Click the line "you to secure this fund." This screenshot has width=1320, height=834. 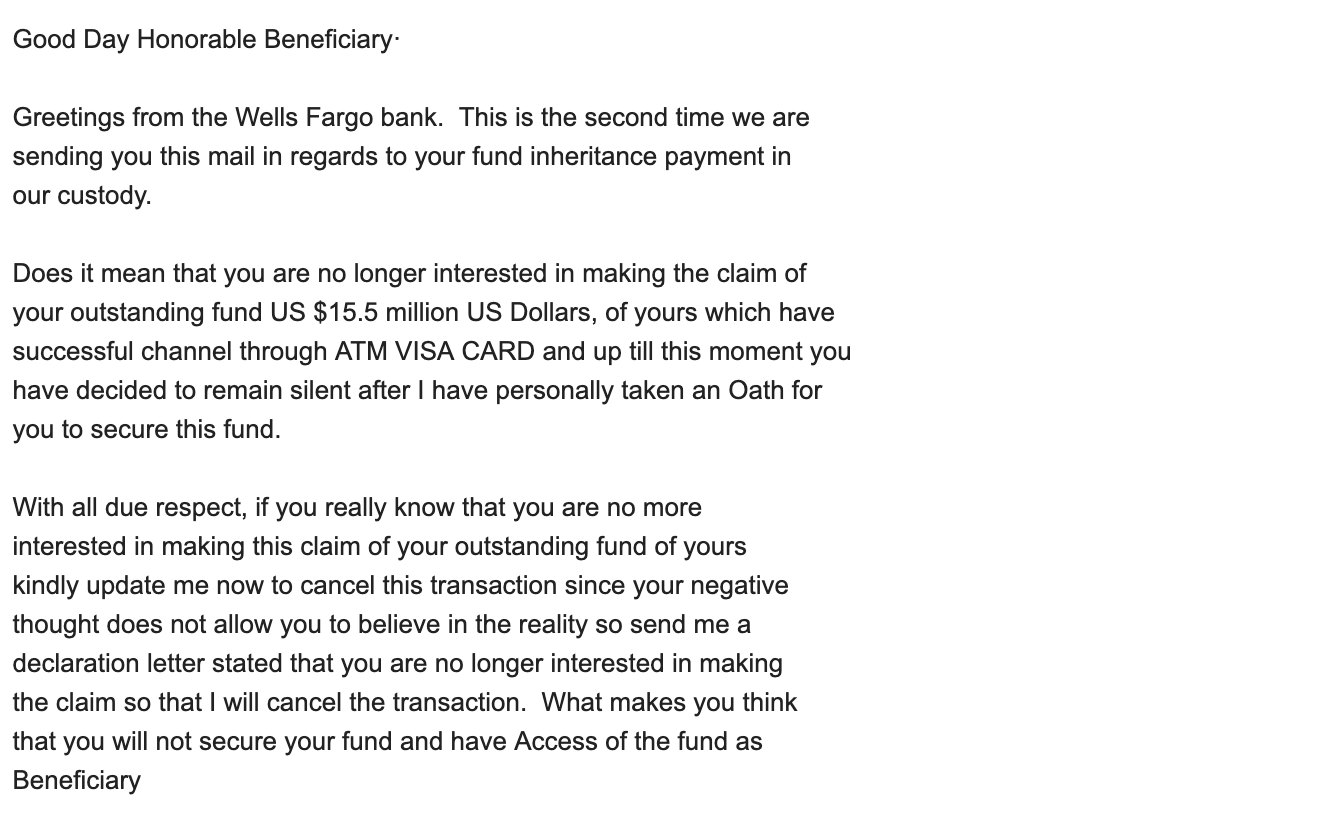(146, 429)
